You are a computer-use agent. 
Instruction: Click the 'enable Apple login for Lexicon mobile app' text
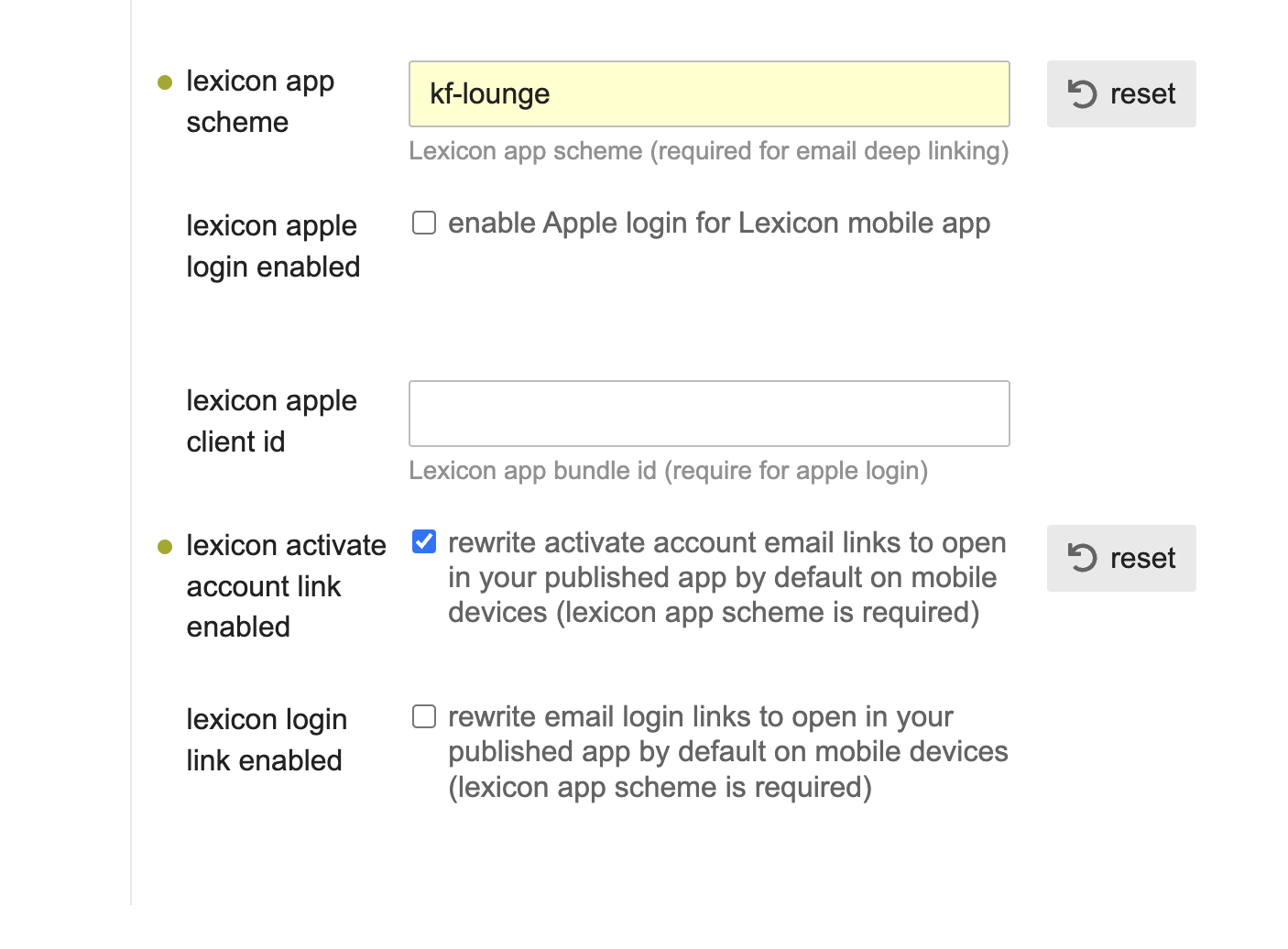pos(719,224)
